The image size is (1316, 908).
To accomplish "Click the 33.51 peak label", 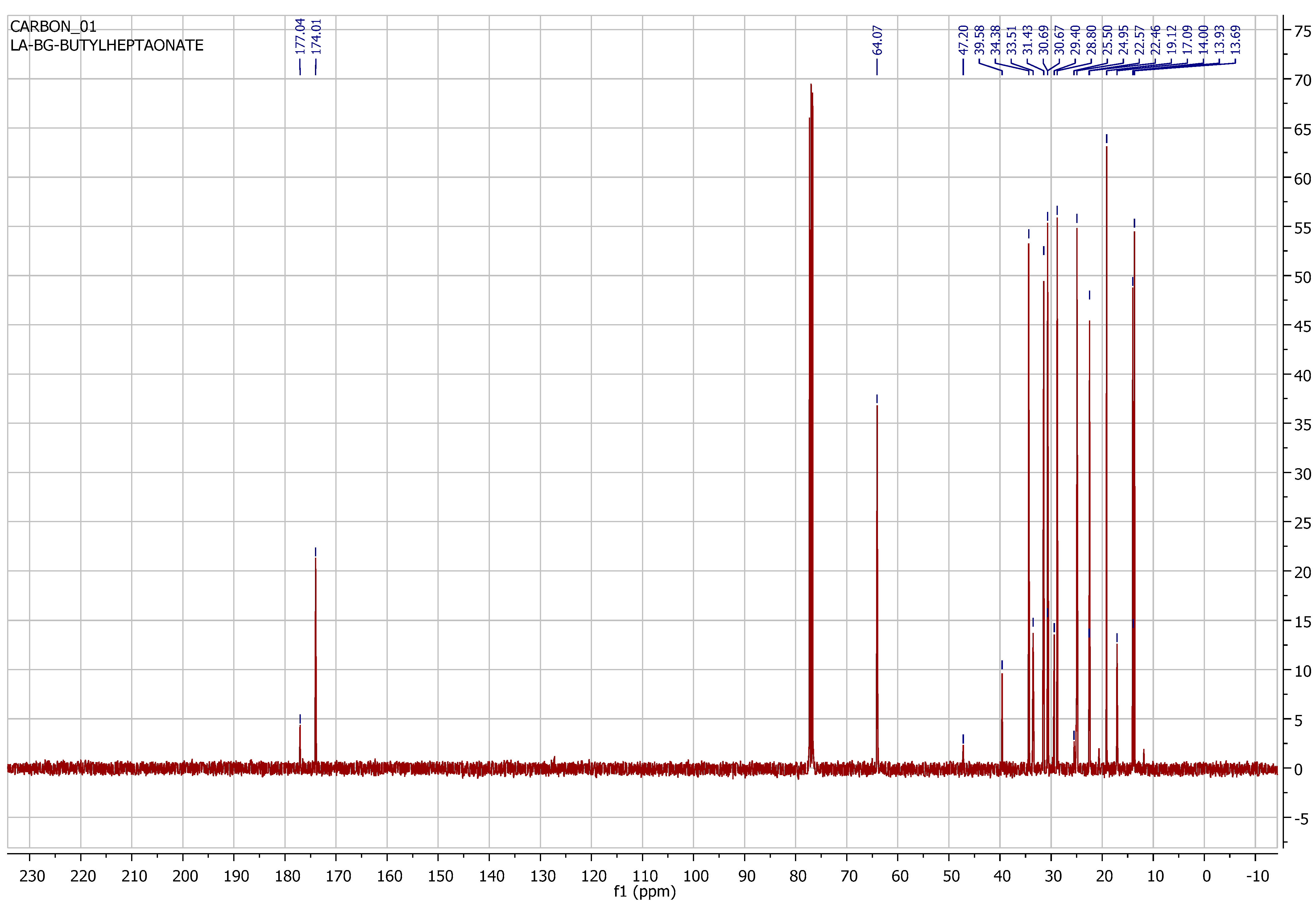I will click(x=1011, y=40).
